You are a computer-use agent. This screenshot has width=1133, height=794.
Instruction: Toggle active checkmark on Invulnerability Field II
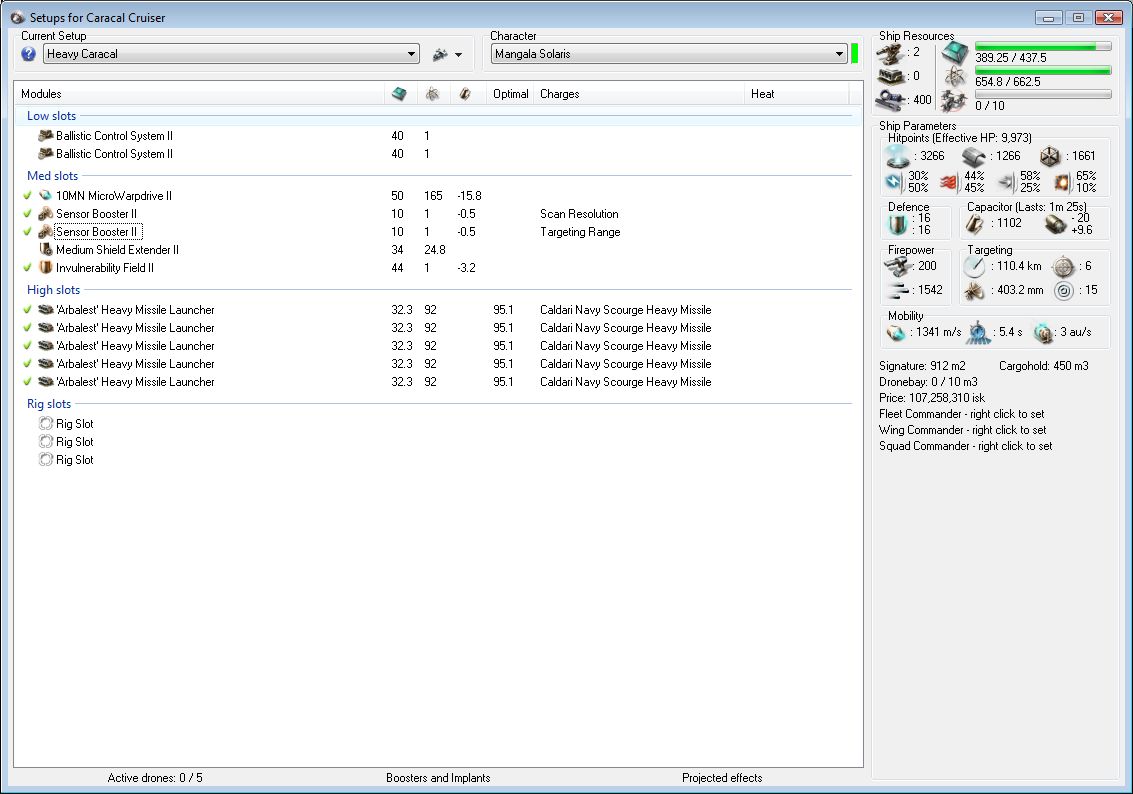coord(28,268)
